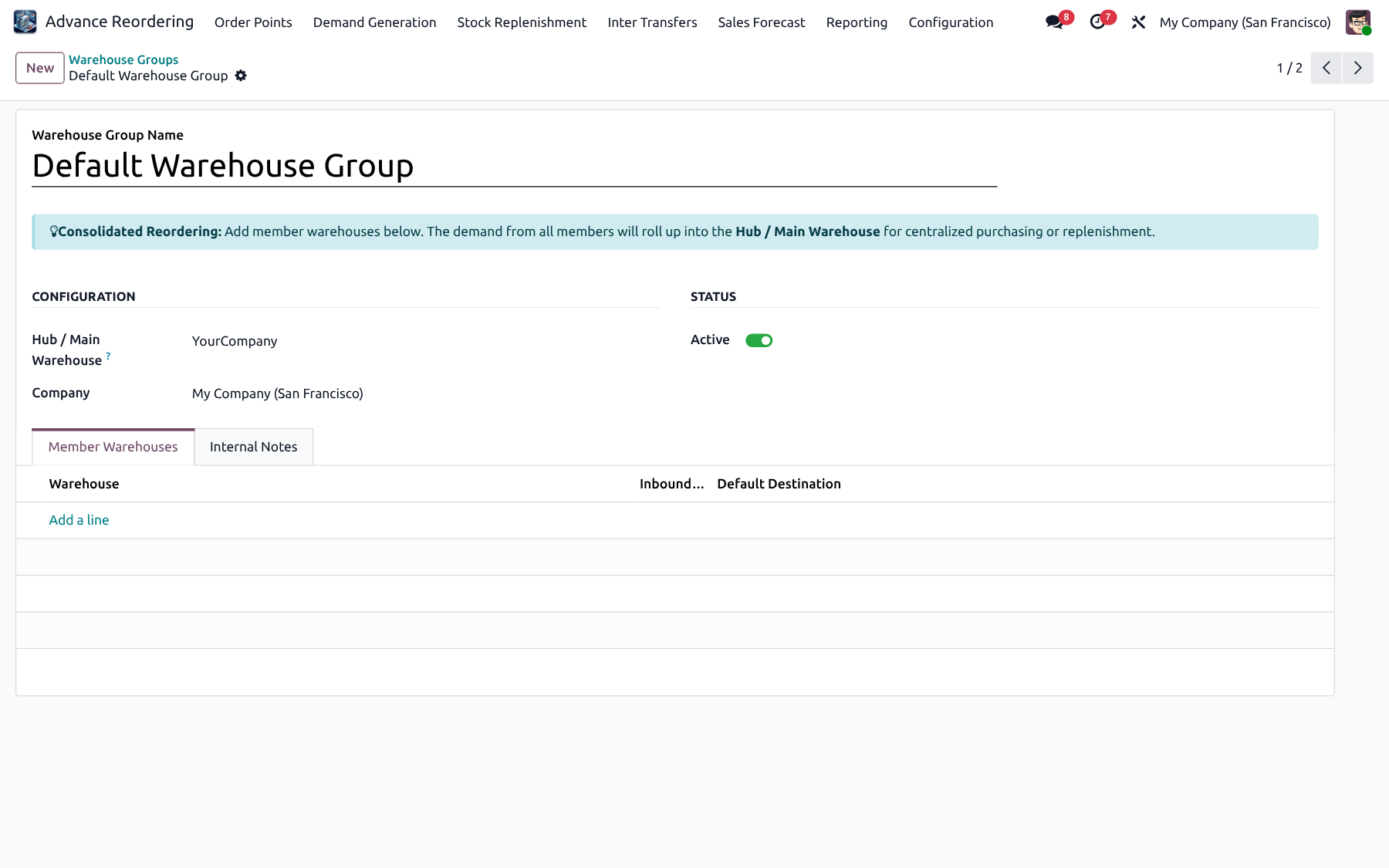Go to the next record arrow
The height and width of the screenshot is (868, 1389).
coord(1358,68)
